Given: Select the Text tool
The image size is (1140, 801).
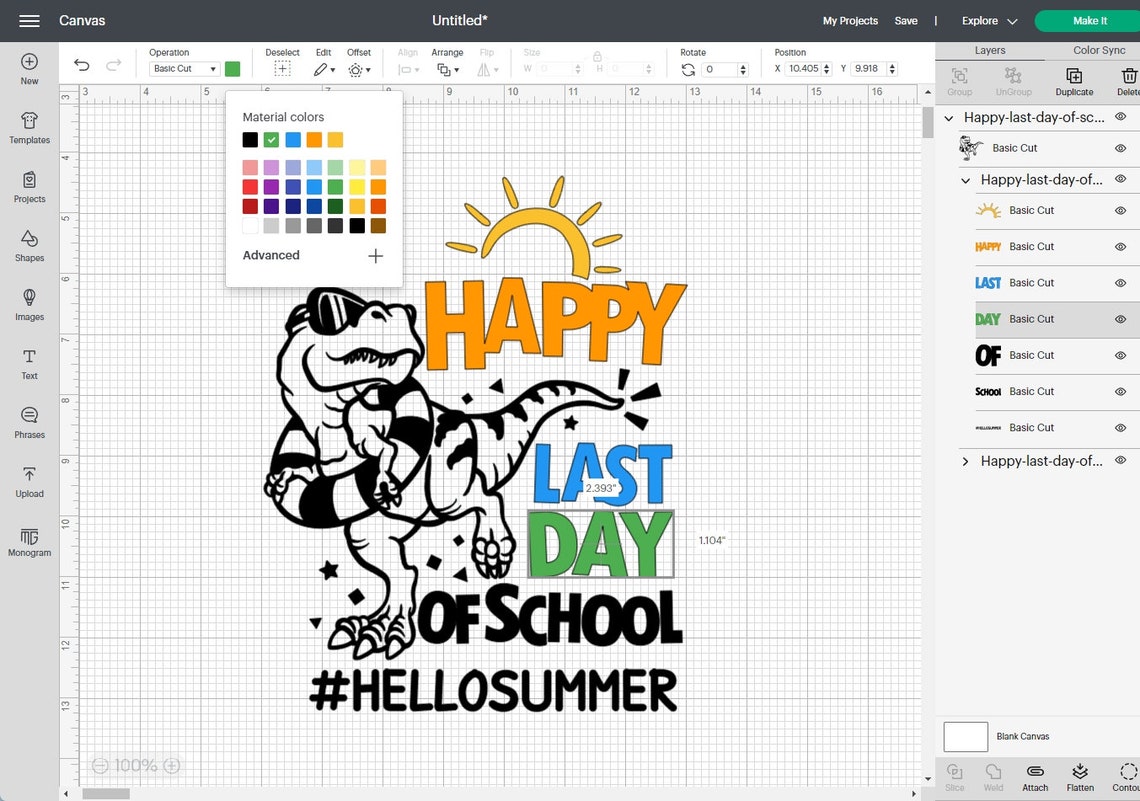Looking at the screenshot, I should 28,362.
